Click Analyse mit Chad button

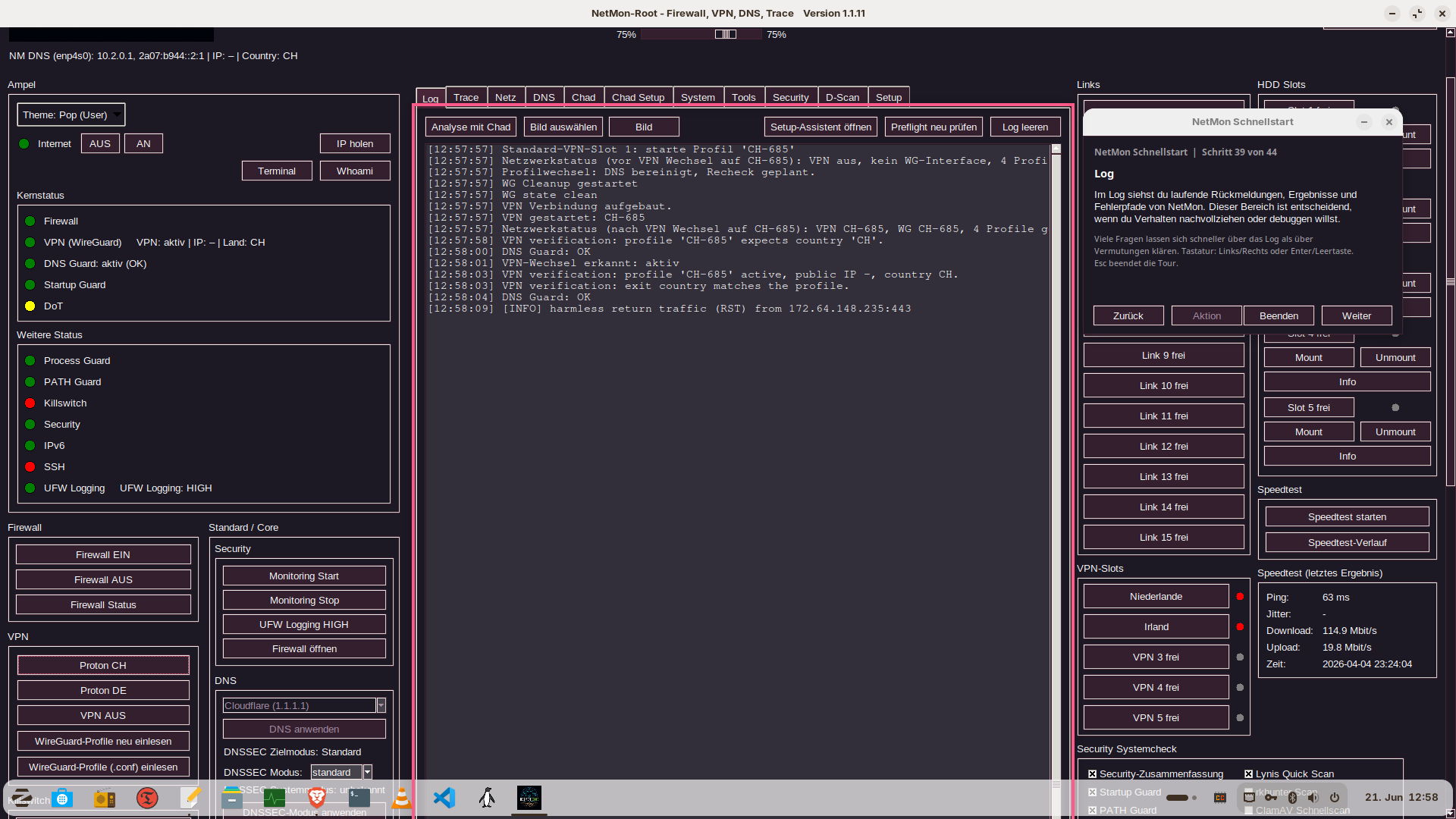coord(471,127)
